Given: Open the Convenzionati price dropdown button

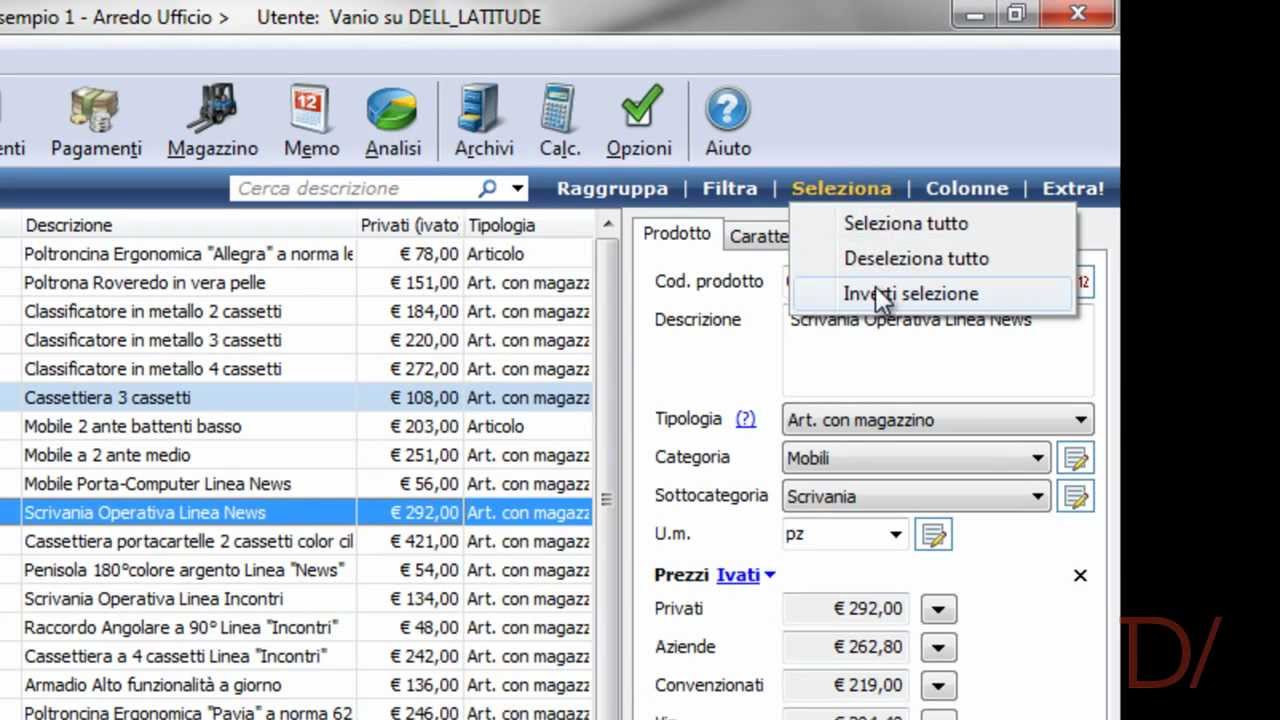Looking at the screenshot, I should 938,685.
